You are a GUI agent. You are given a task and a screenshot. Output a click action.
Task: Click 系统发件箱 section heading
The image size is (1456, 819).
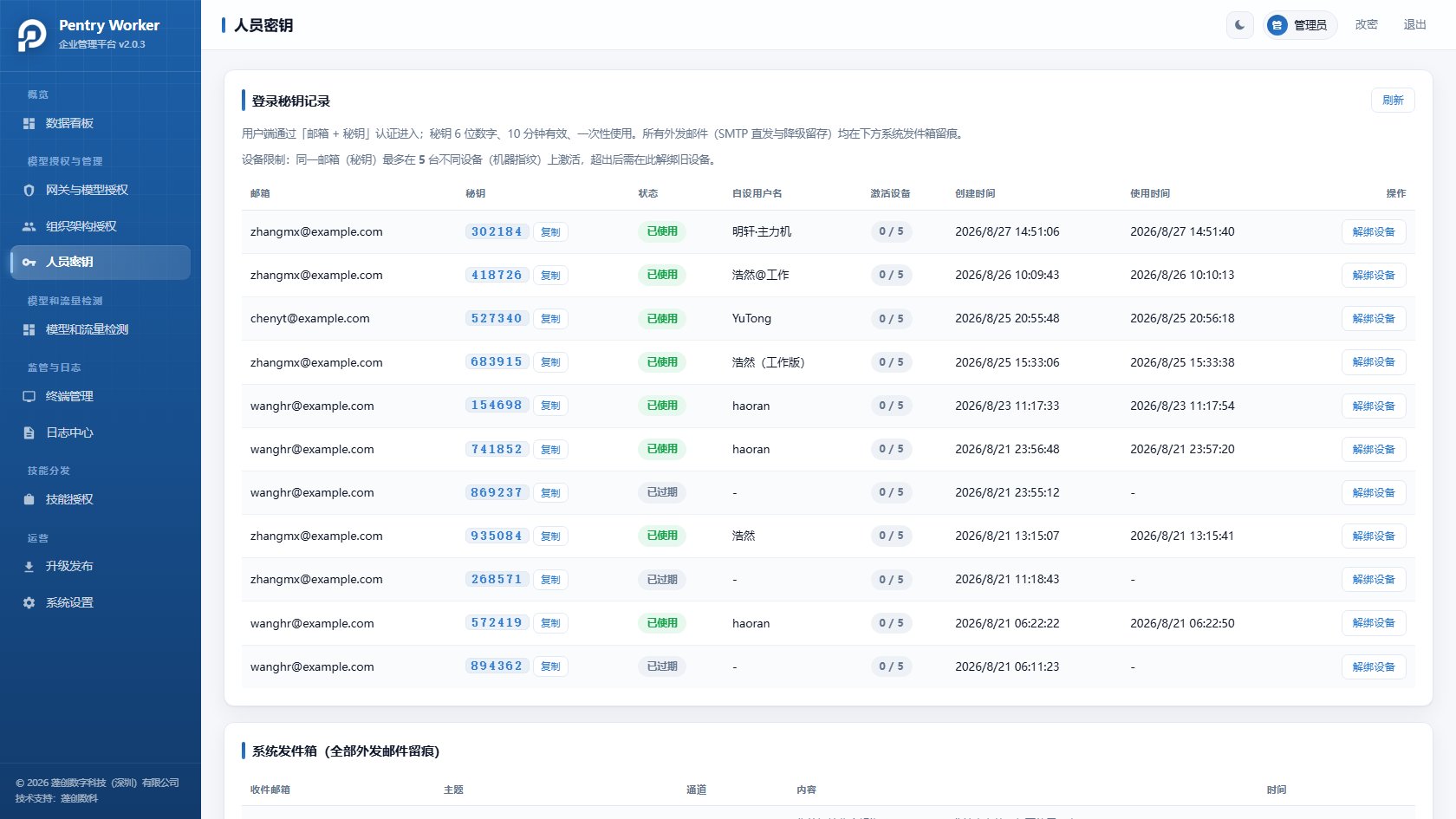(x=346, y=751)
